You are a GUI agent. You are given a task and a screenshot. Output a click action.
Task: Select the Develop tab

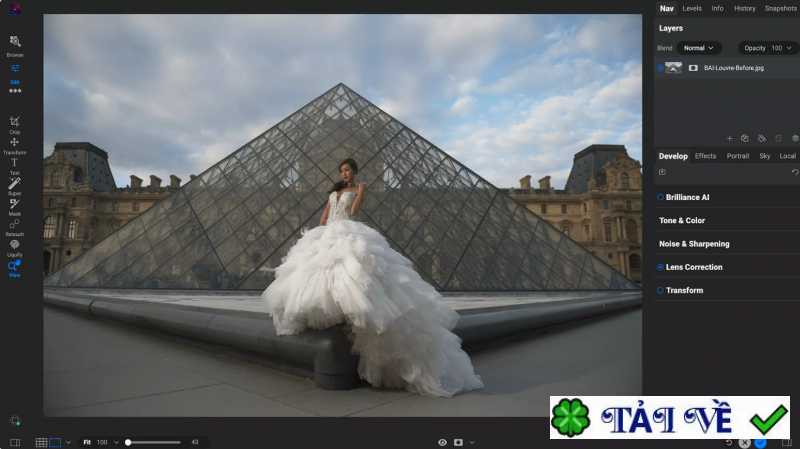click(673, 156)
